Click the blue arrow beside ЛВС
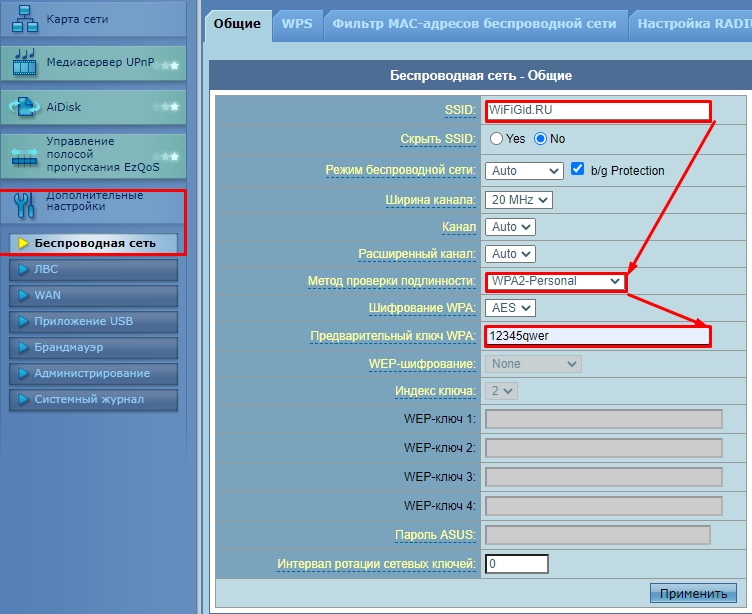The height and width of the screenshot is (614, 752). [23, 269]
